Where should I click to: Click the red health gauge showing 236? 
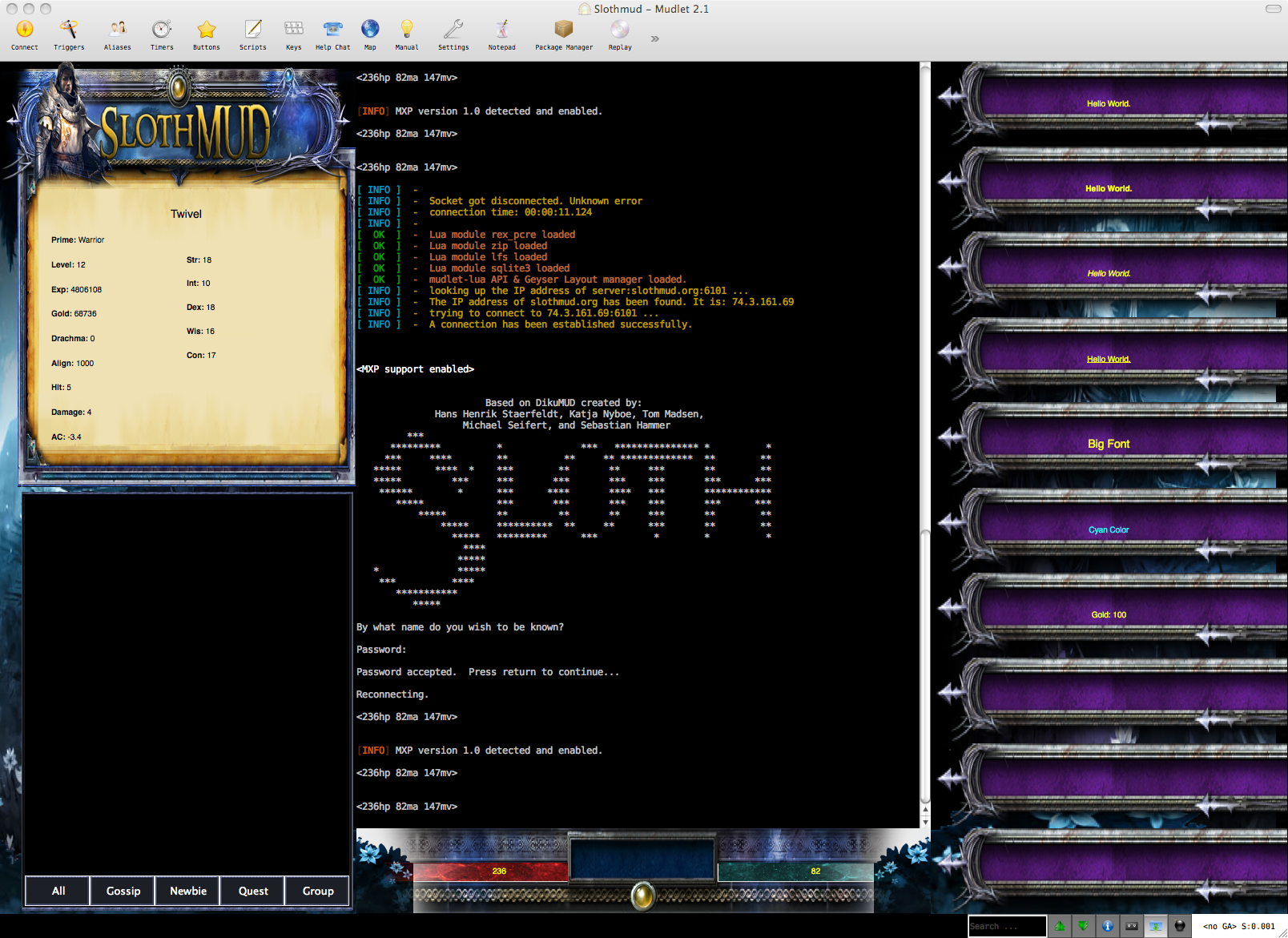click(490, 871)
